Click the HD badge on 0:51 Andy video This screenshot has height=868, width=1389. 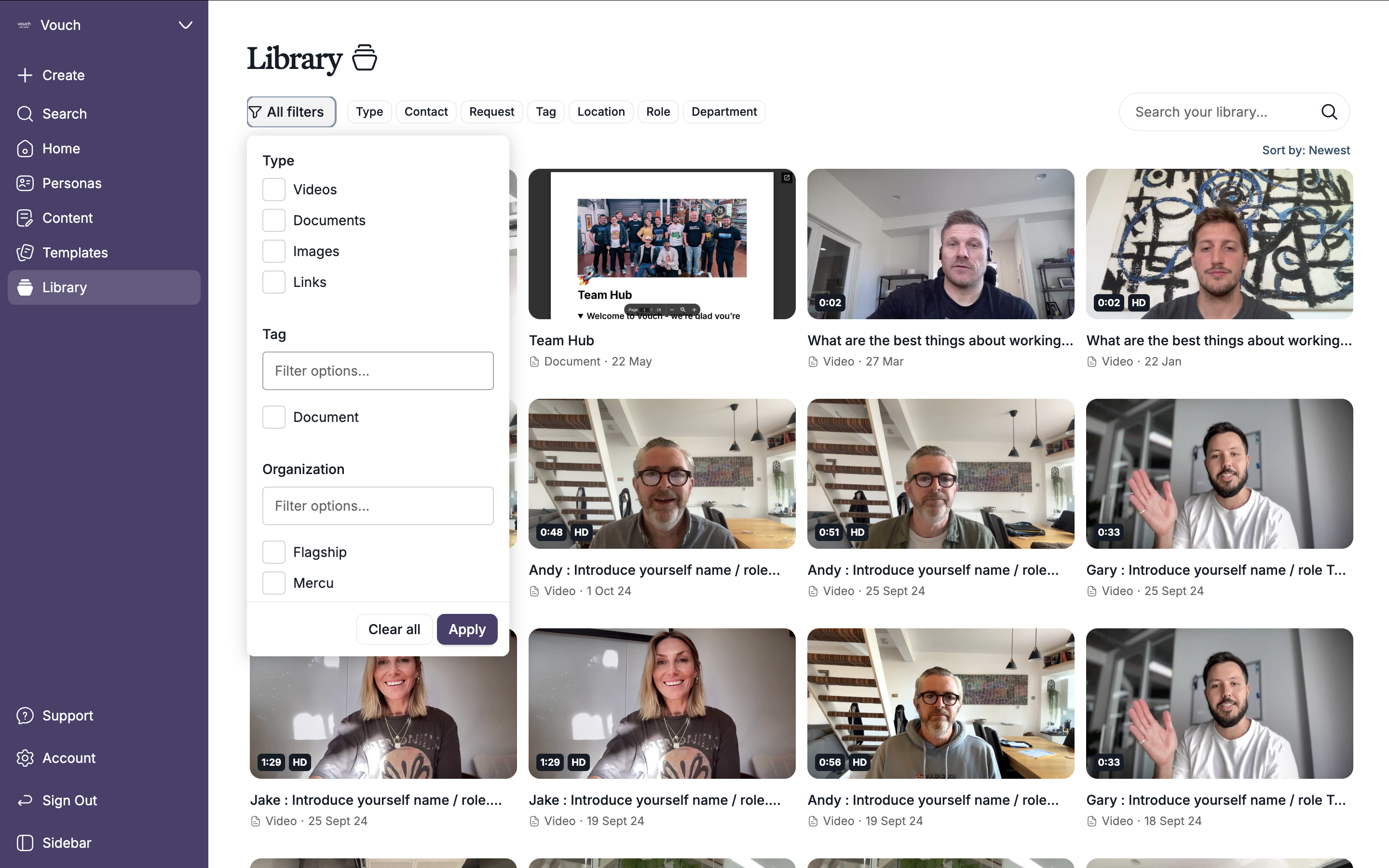pos(858,532)
